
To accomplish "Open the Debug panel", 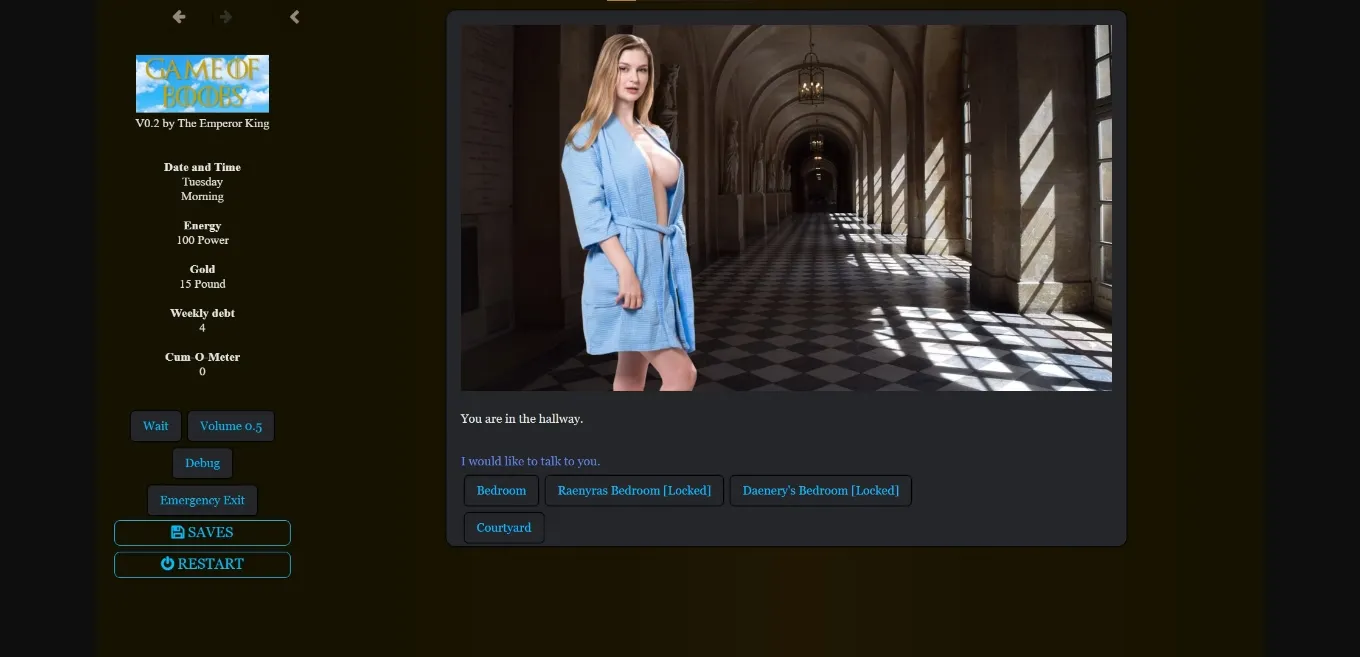I will click(x=202, y=463).
